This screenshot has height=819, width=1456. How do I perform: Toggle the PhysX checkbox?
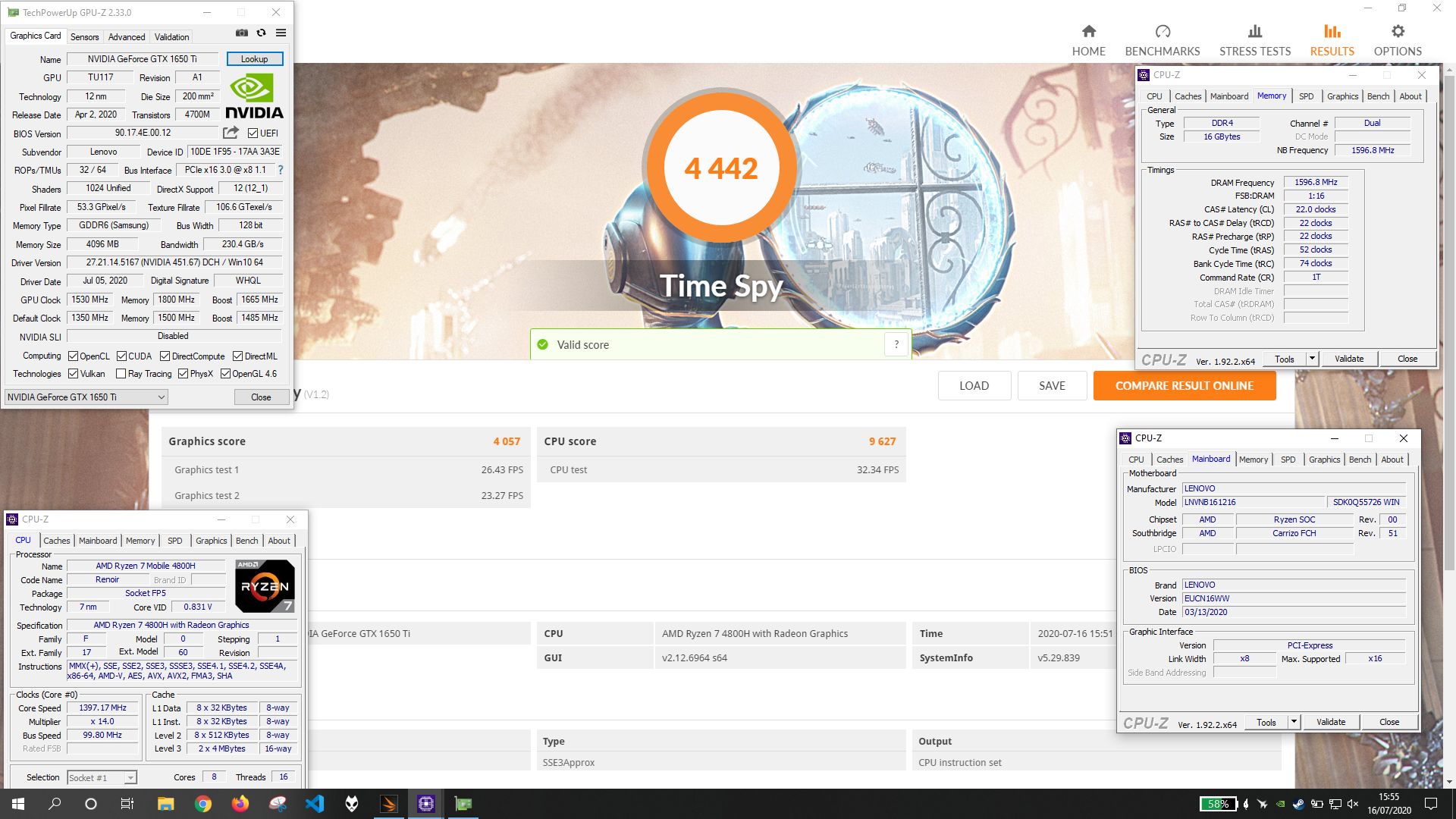click(183, 374)
